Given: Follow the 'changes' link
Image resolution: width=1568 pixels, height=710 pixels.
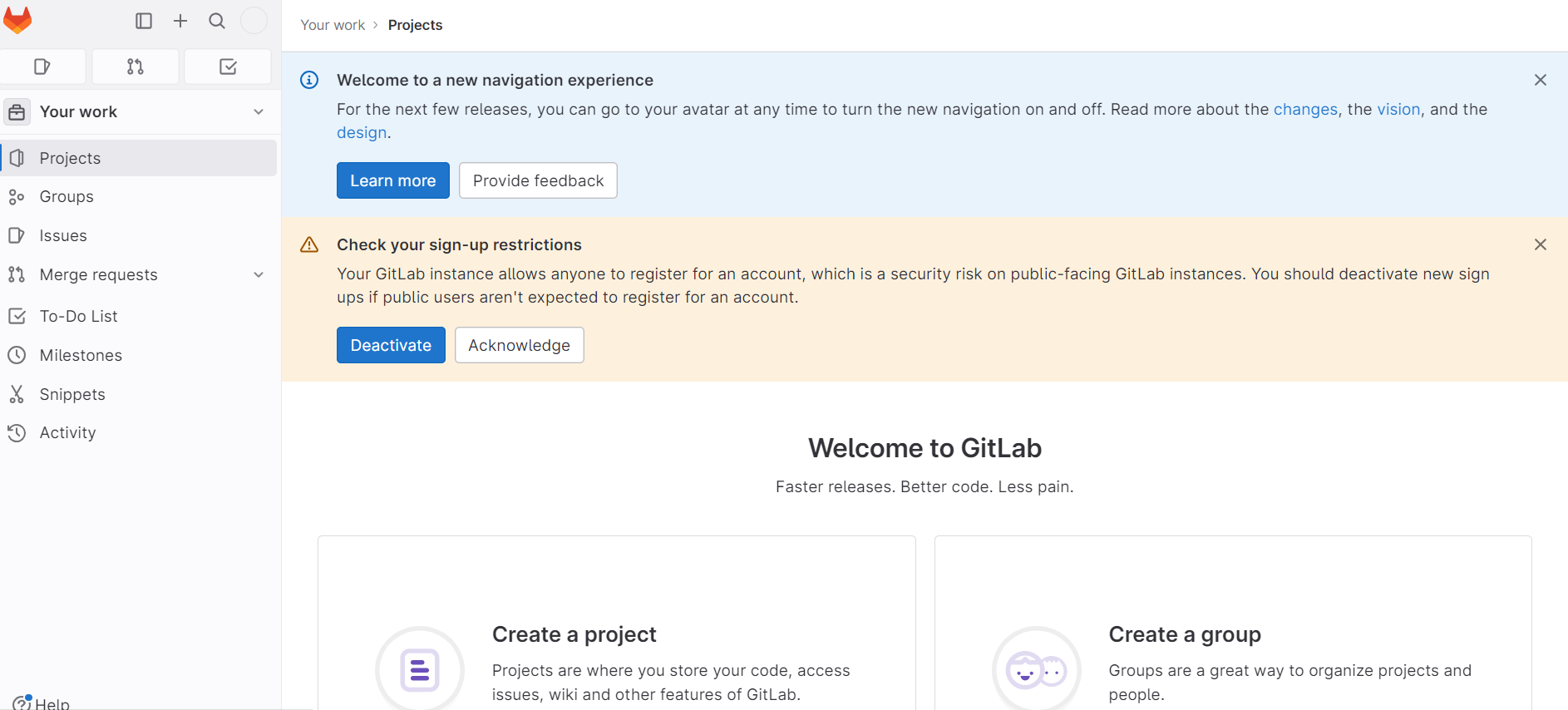Looking at the screenshot, I should coord(1305,109).
